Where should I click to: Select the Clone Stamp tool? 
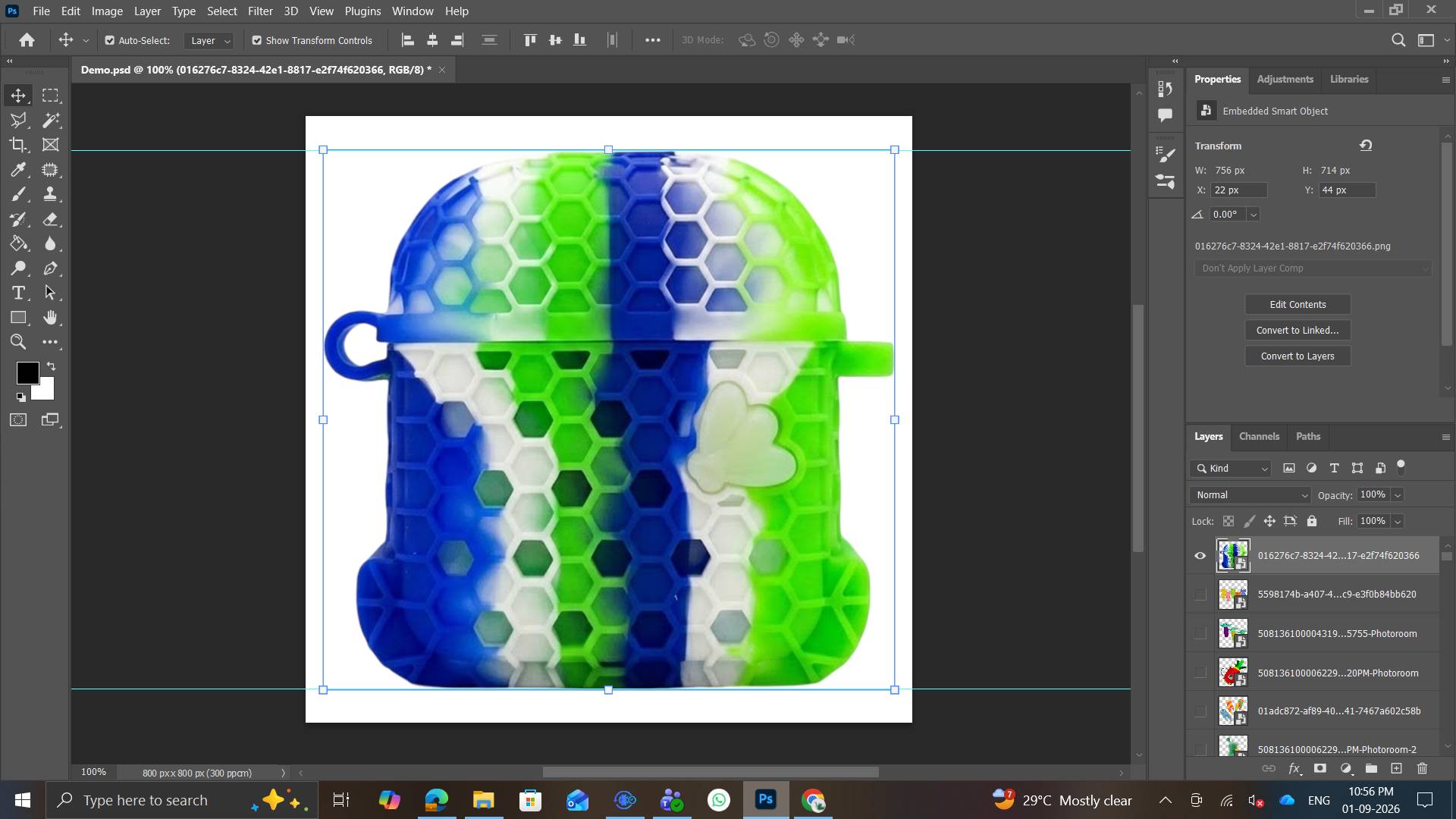[x=51, y=194]
